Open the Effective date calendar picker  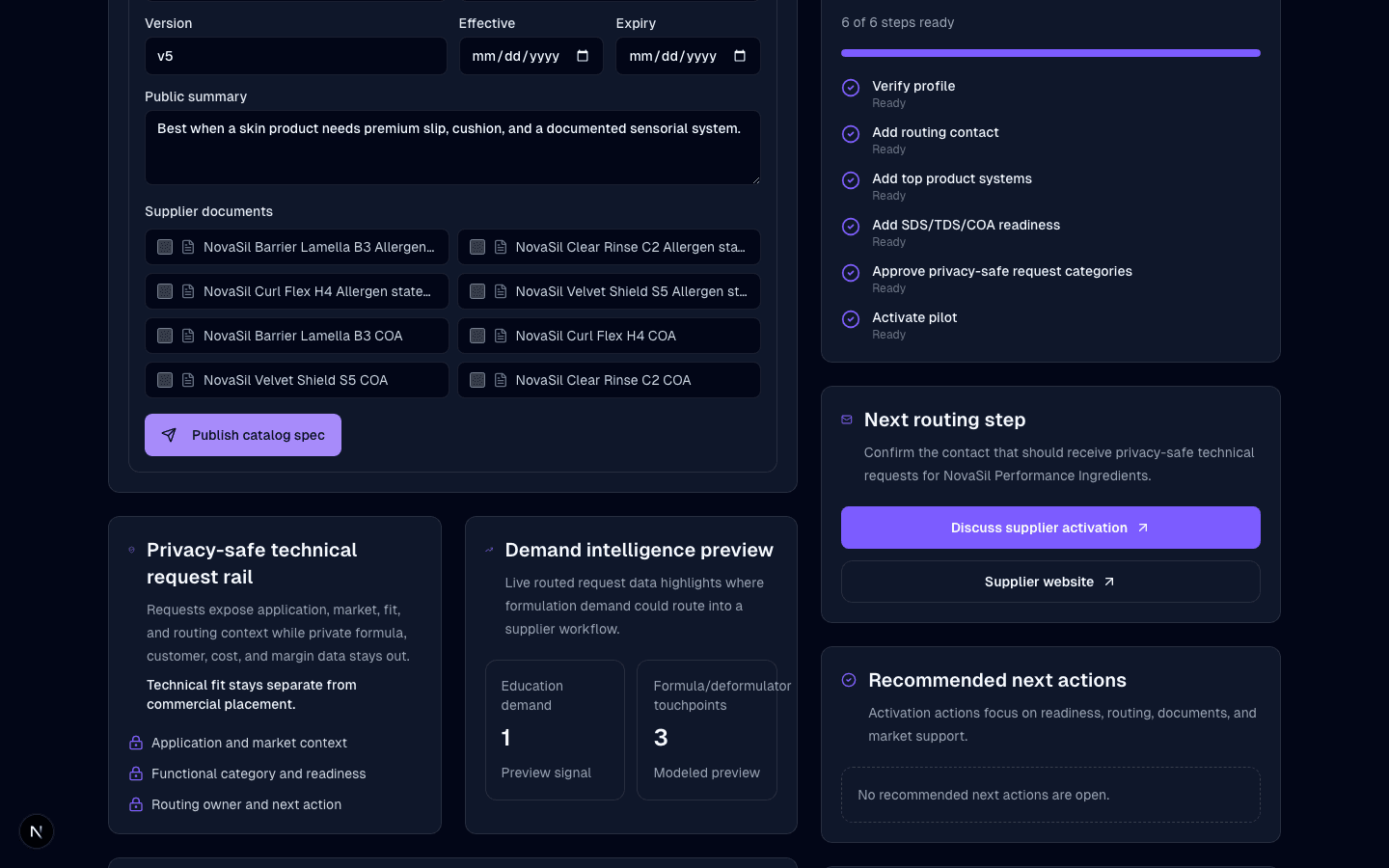tap(583, 56)
